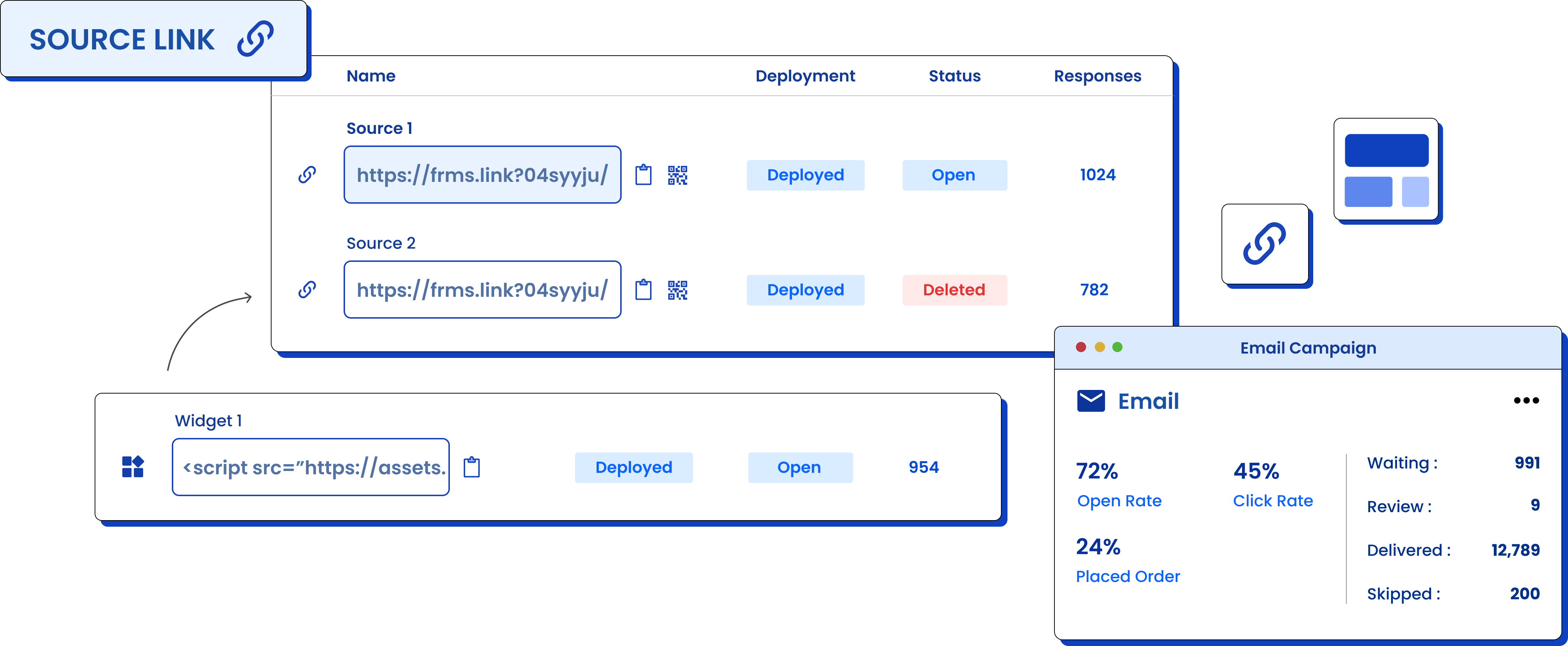This screenshot has height=646, width=1568.
Task: Click the 782 responses value
Action: (1094, 290)
